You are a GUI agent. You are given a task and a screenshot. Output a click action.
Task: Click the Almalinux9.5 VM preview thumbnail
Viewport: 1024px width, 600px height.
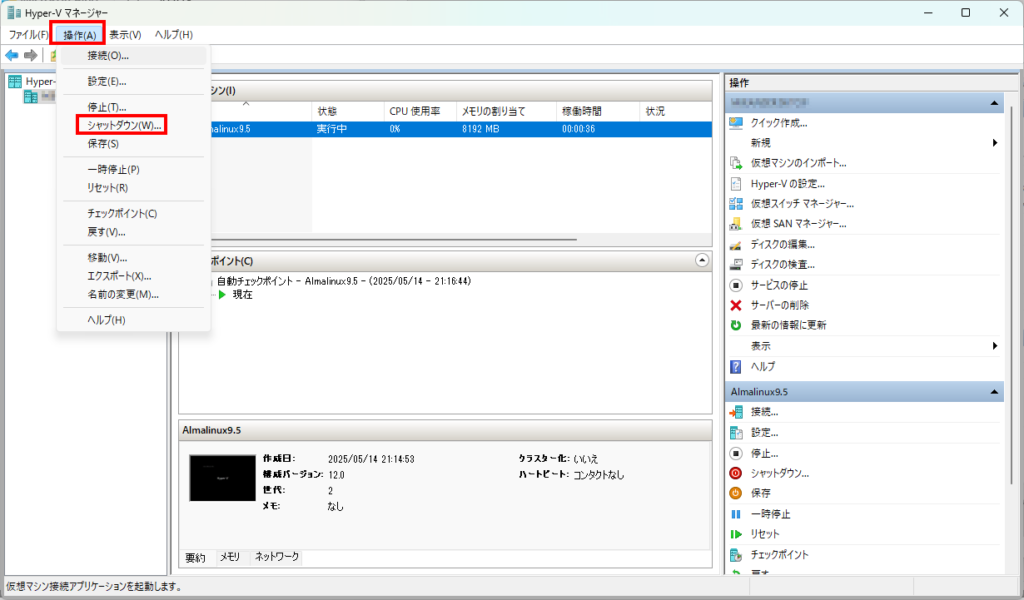[222, 478]
